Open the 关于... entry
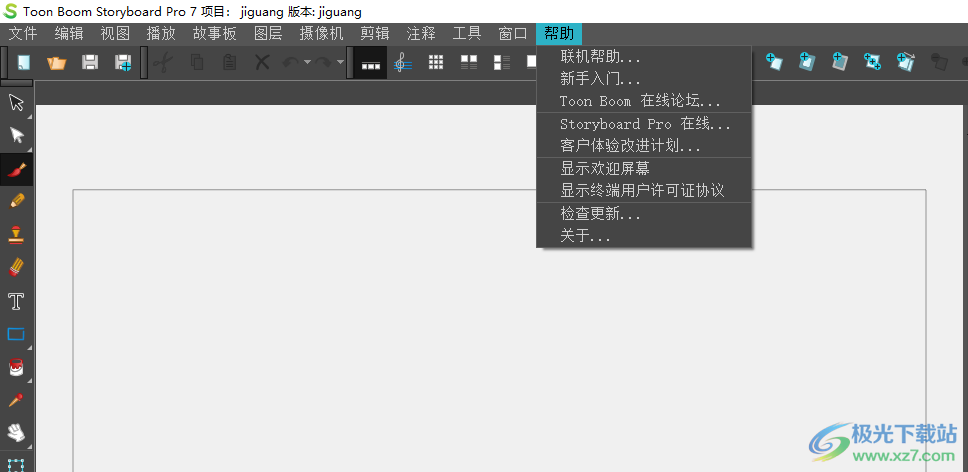The width and height of the screenshot is (968, 472). (644, 236)
